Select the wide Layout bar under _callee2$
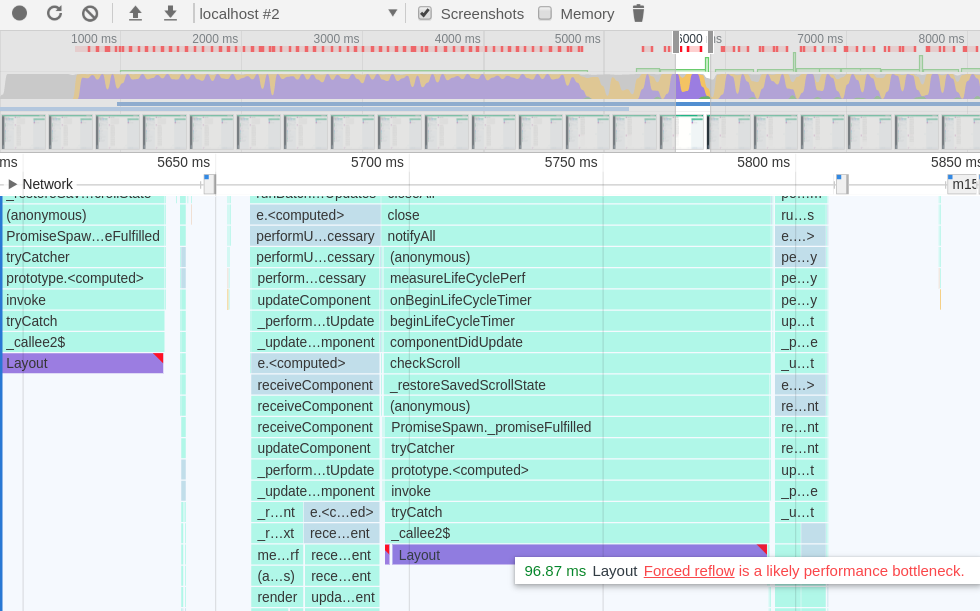980x611 pixels. [579, 555]
